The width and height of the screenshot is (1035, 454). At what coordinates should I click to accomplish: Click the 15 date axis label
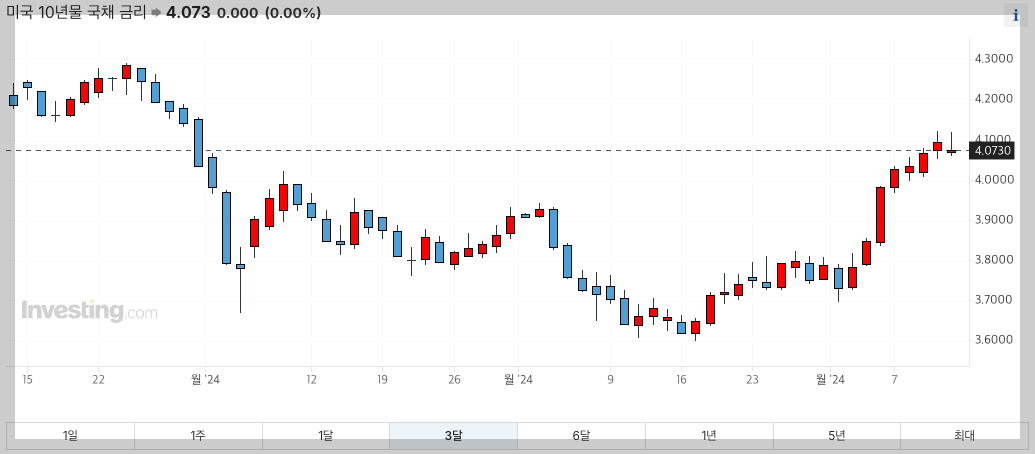tap(27, 379)
